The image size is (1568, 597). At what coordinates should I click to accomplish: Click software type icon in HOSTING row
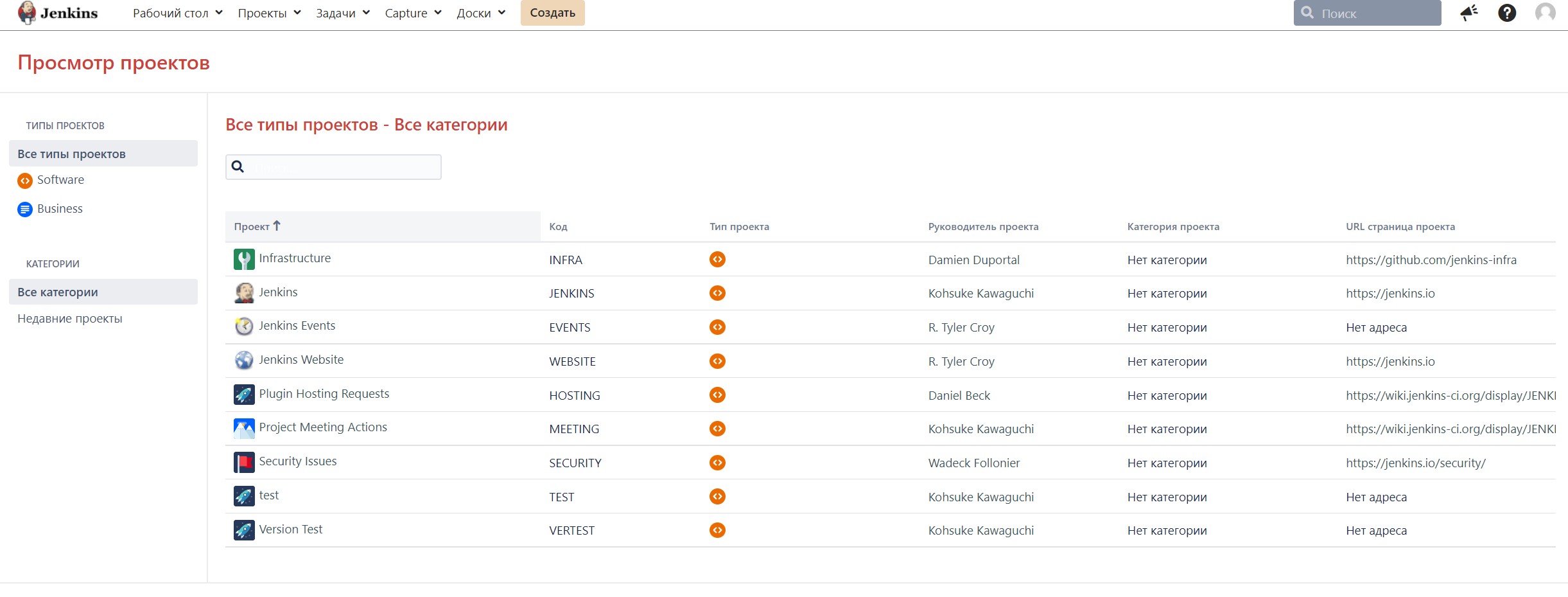coord(717,395)
